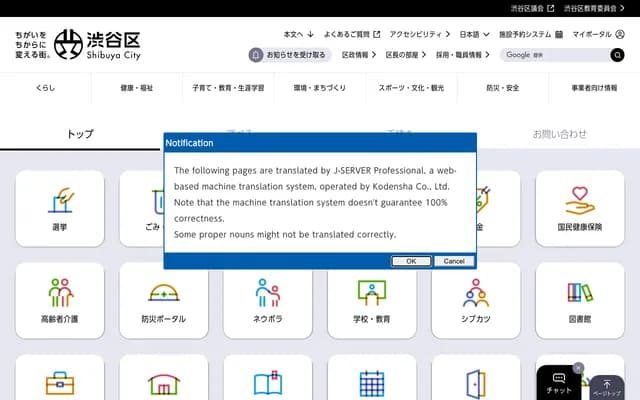Select the シブカツ people icon
Viewport: 640px width, 400px height.
pos(476,293)
